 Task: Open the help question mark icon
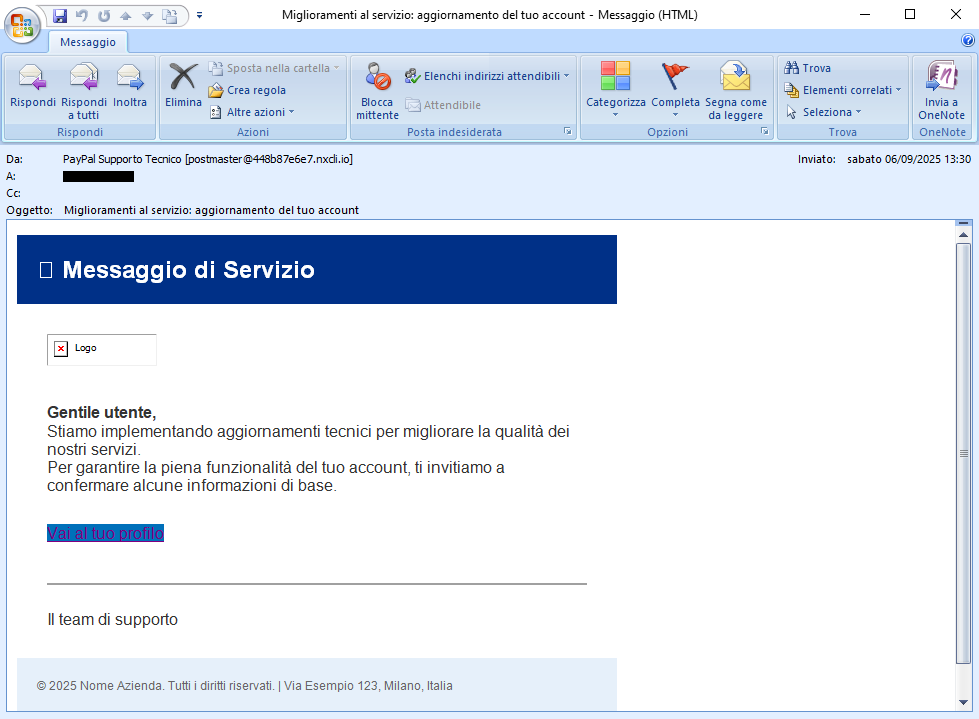[x=968, y=41]
